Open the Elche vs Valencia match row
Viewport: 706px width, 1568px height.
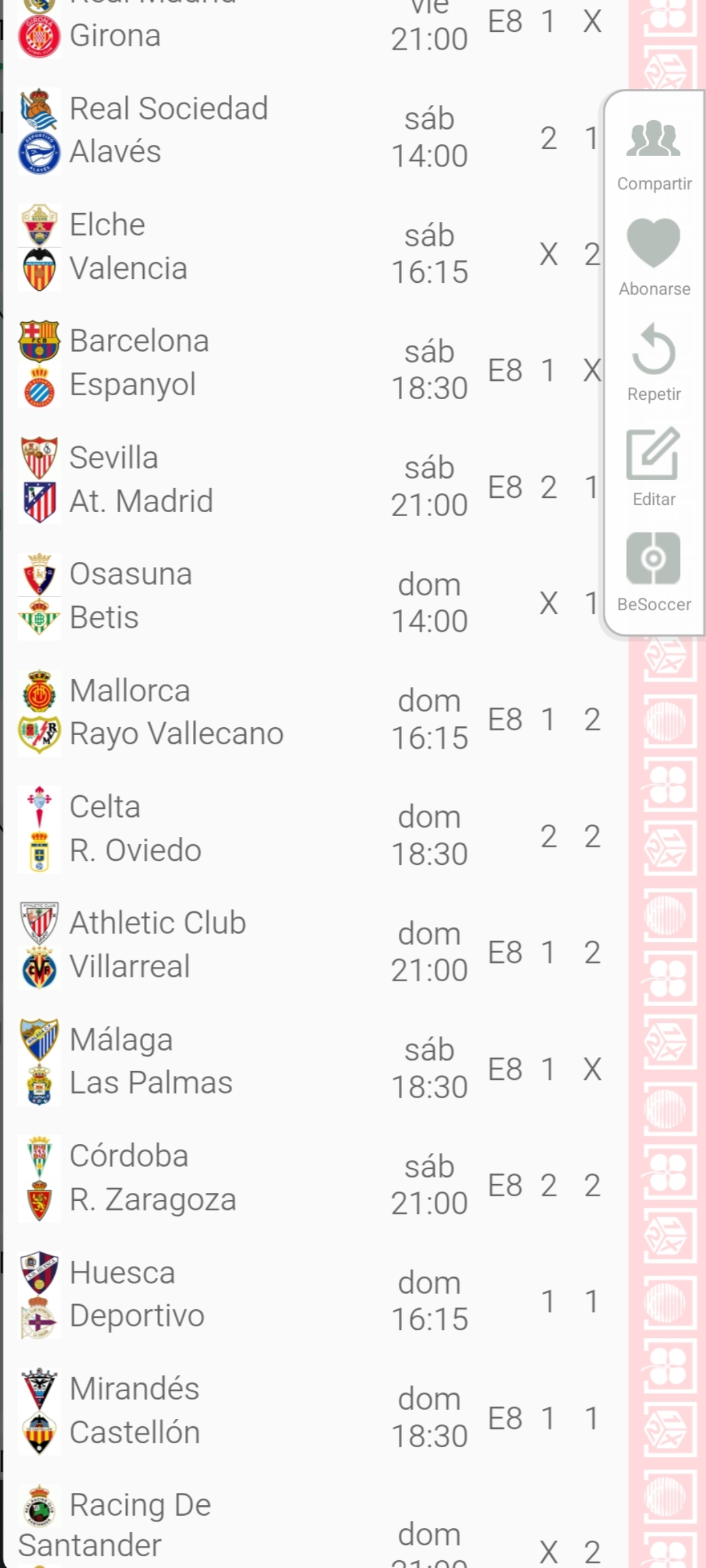[261, 247]
